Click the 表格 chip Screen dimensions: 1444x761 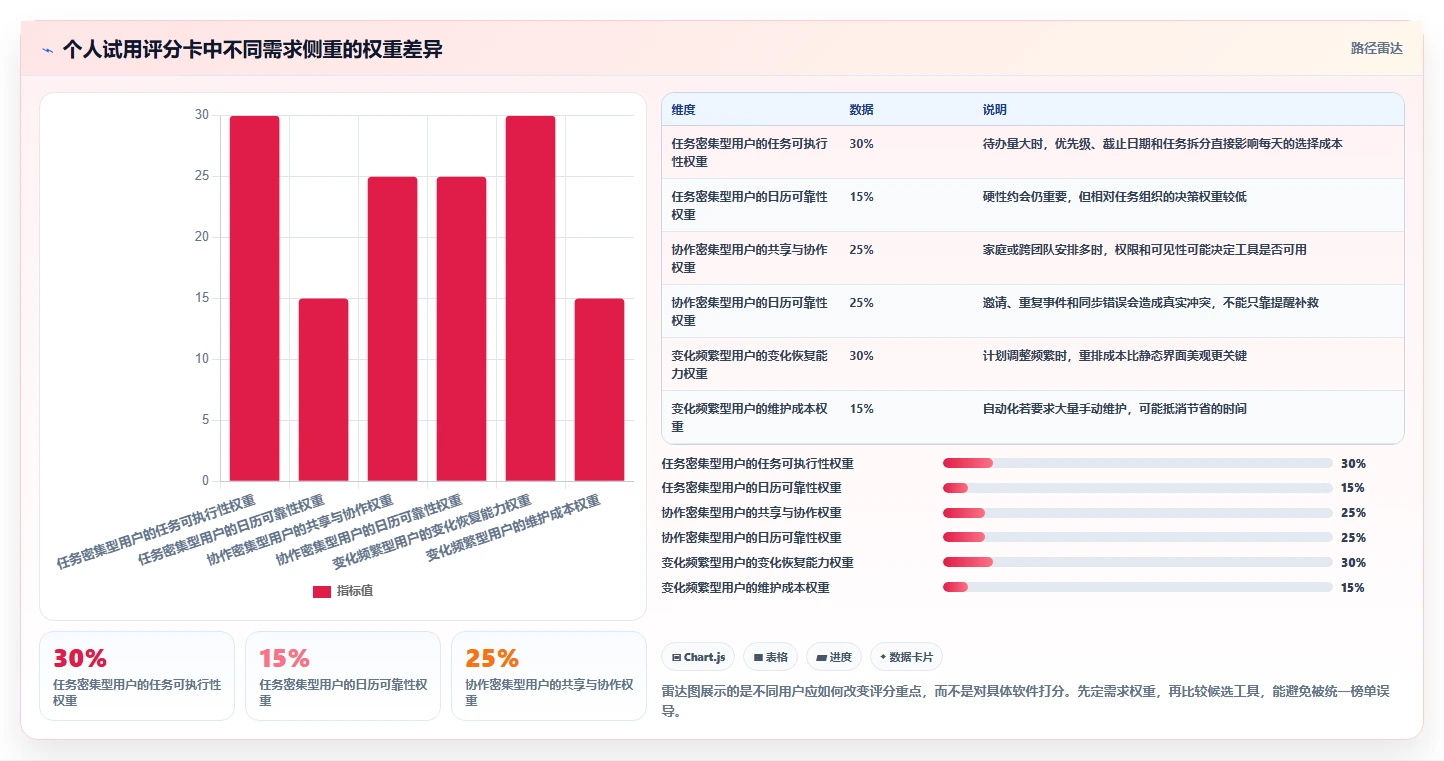tap(771, 657)
